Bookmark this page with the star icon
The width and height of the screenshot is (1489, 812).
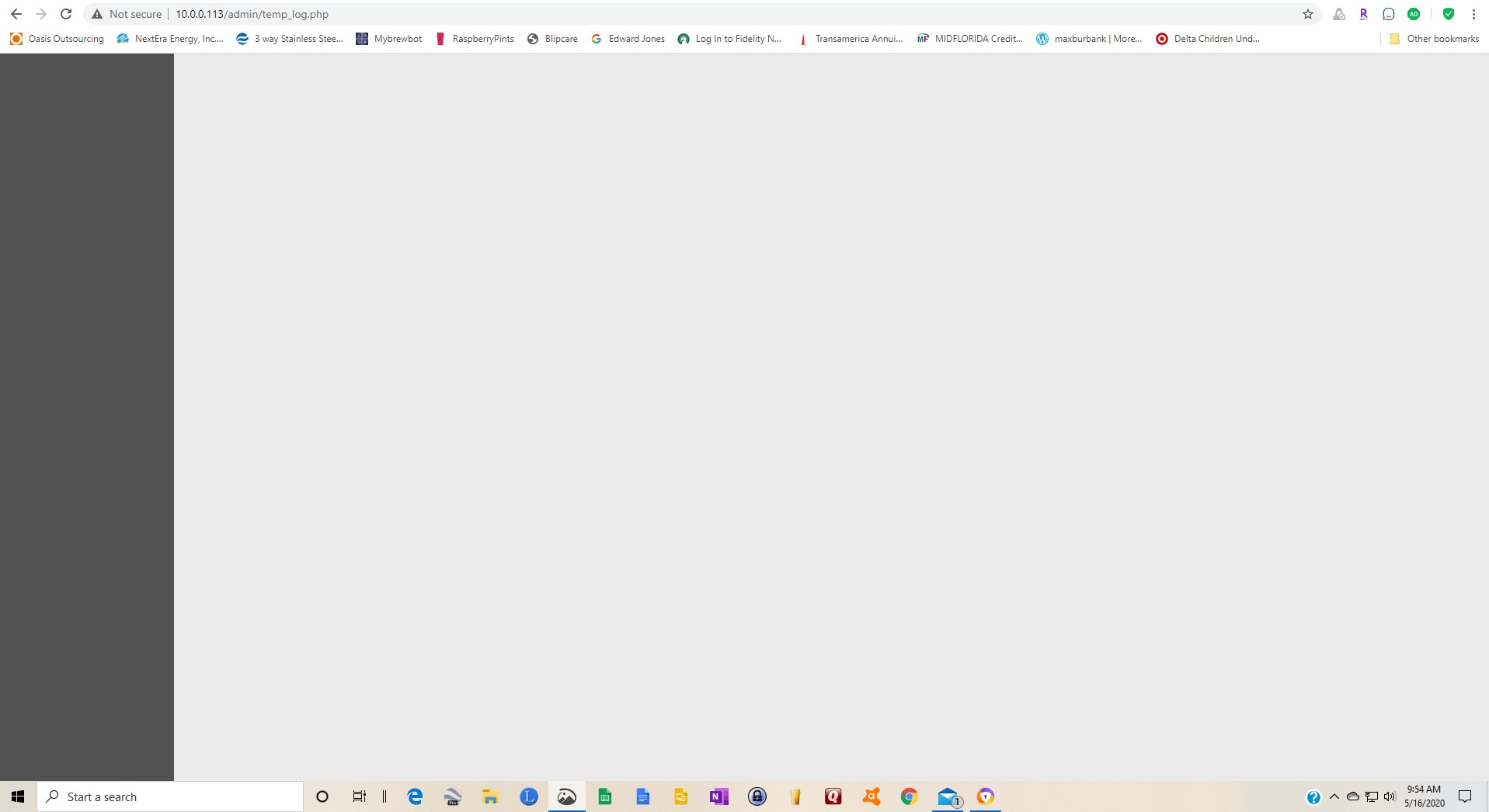[x=1308, y=14]
